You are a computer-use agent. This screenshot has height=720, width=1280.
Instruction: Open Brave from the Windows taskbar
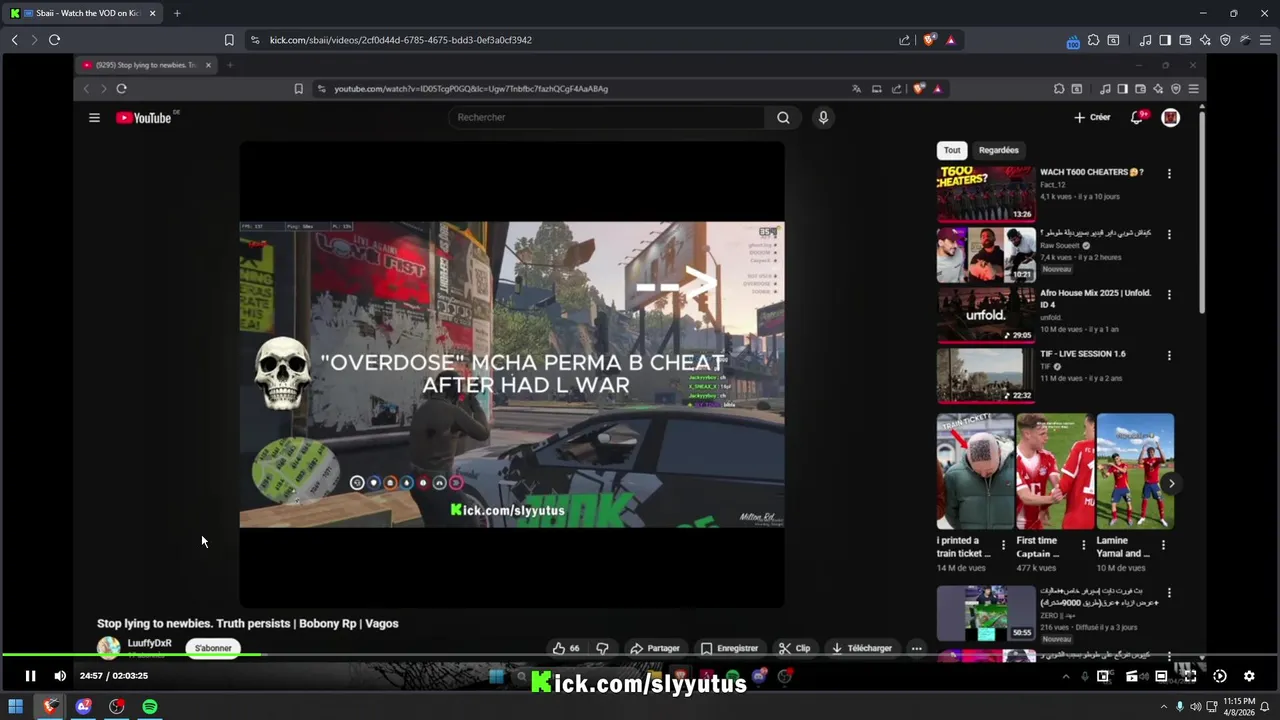[x=50, y=707]
